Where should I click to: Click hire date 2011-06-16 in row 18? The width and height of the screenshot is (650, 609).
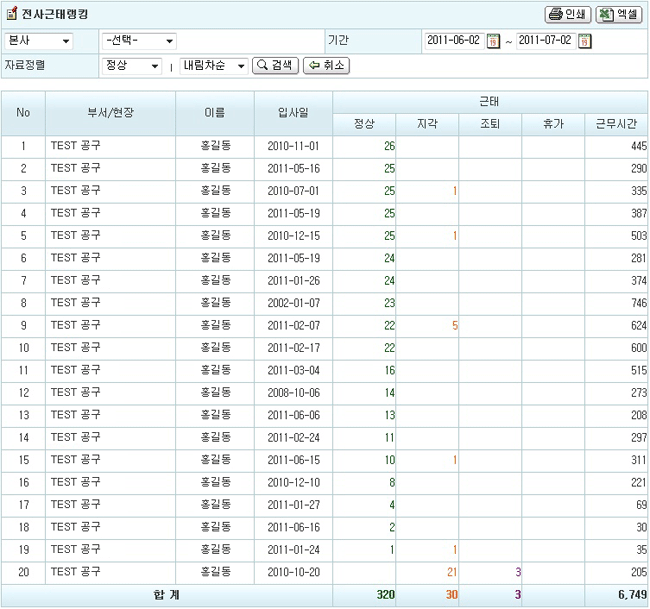(x=293, y=527)
